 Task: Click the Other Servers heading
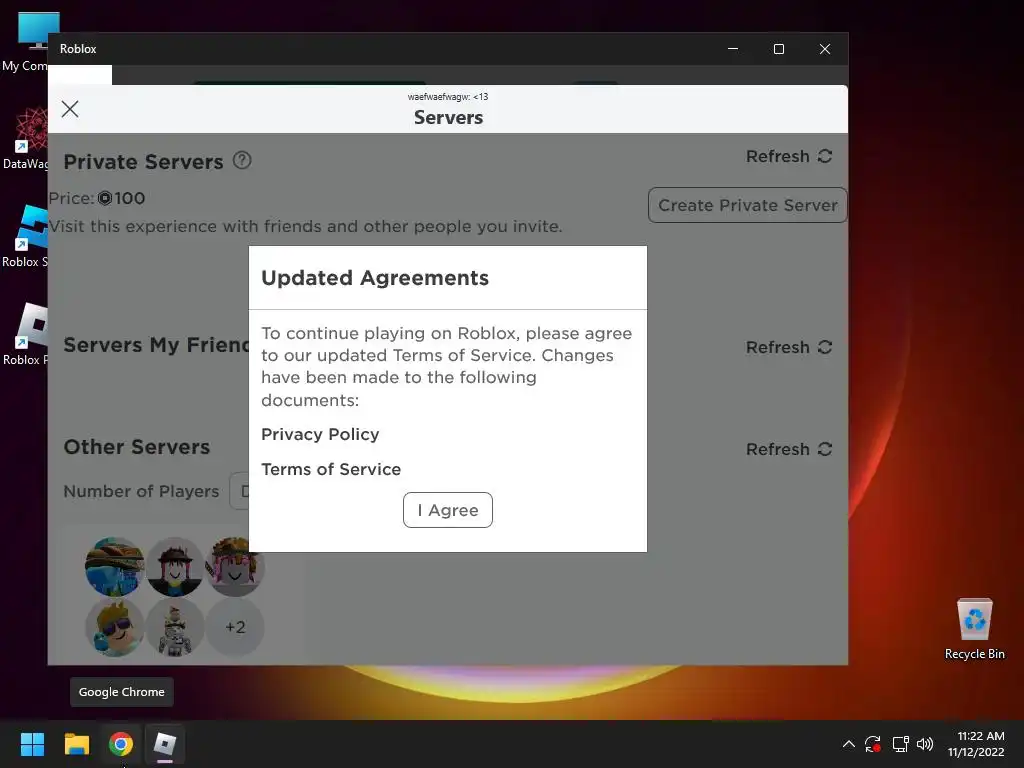pyautogui.click(x=136, y=447)
